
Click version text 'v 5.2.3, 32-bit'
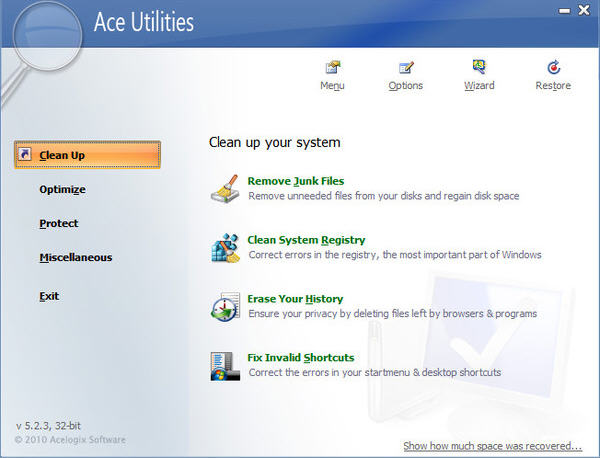(48, 426)
